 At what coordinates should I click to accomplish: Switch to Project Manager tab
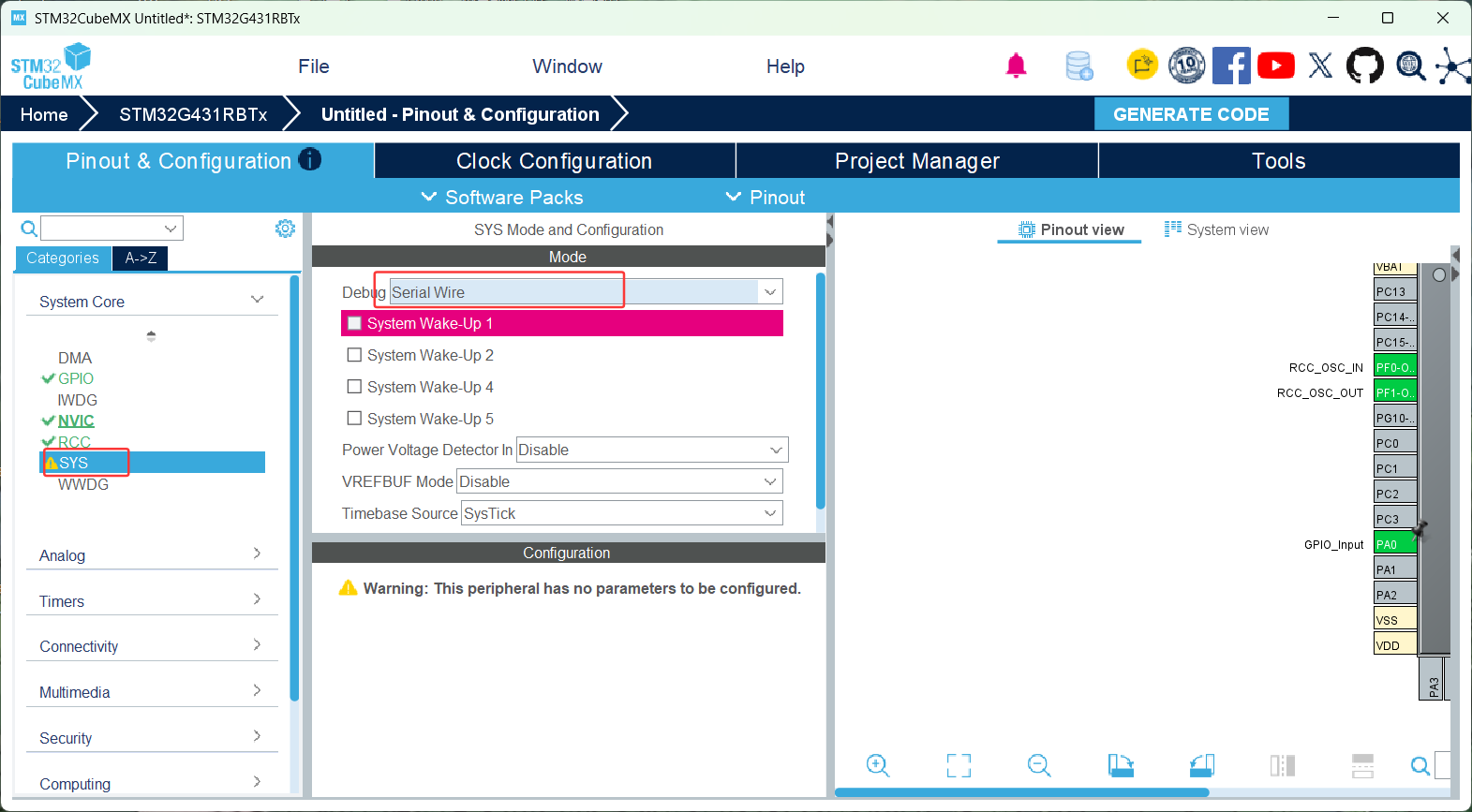(x=917, y=160)
